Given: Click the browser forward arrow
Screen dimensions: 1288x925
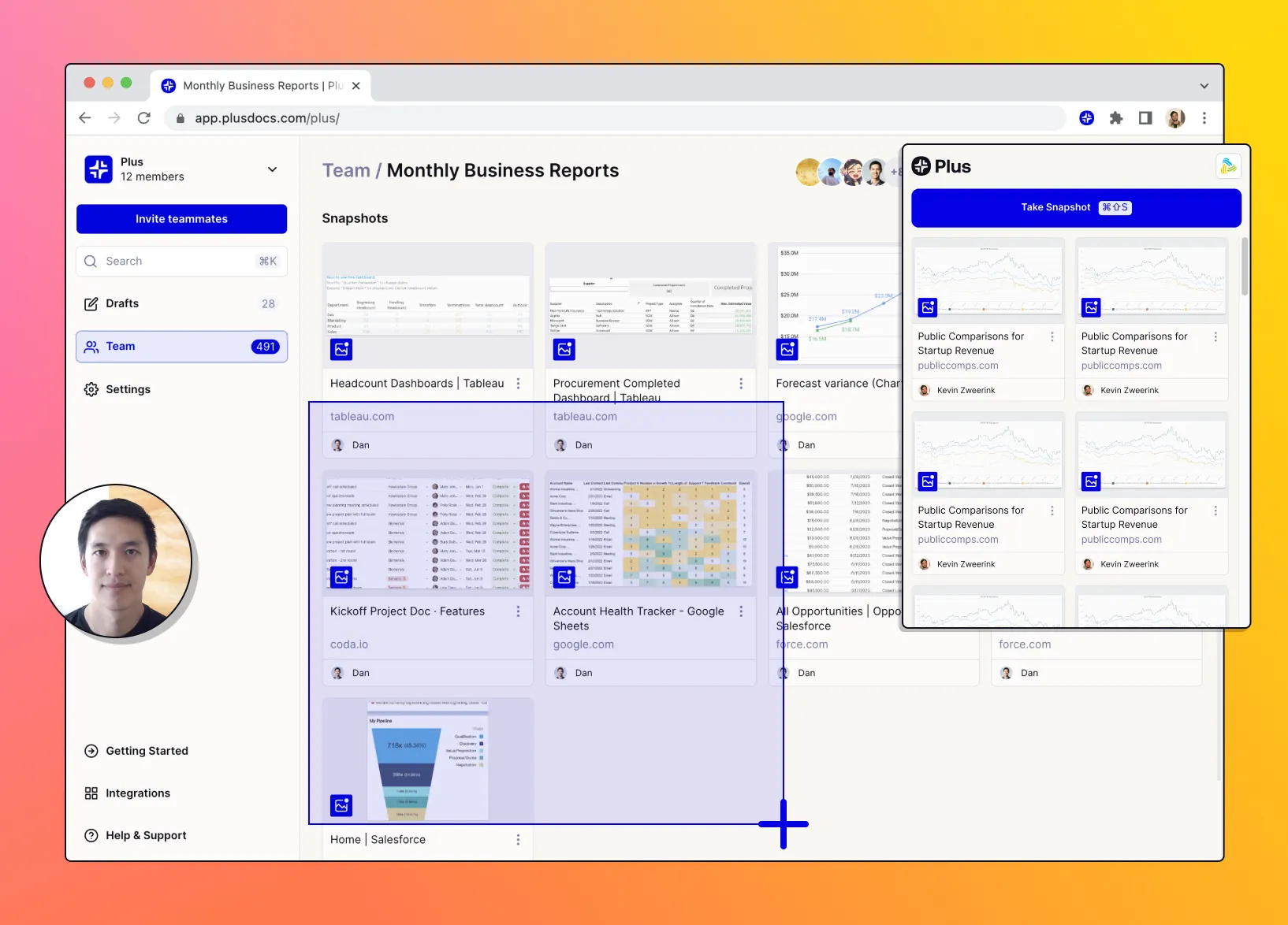Looking at the screenshot, I should (114, 118).
